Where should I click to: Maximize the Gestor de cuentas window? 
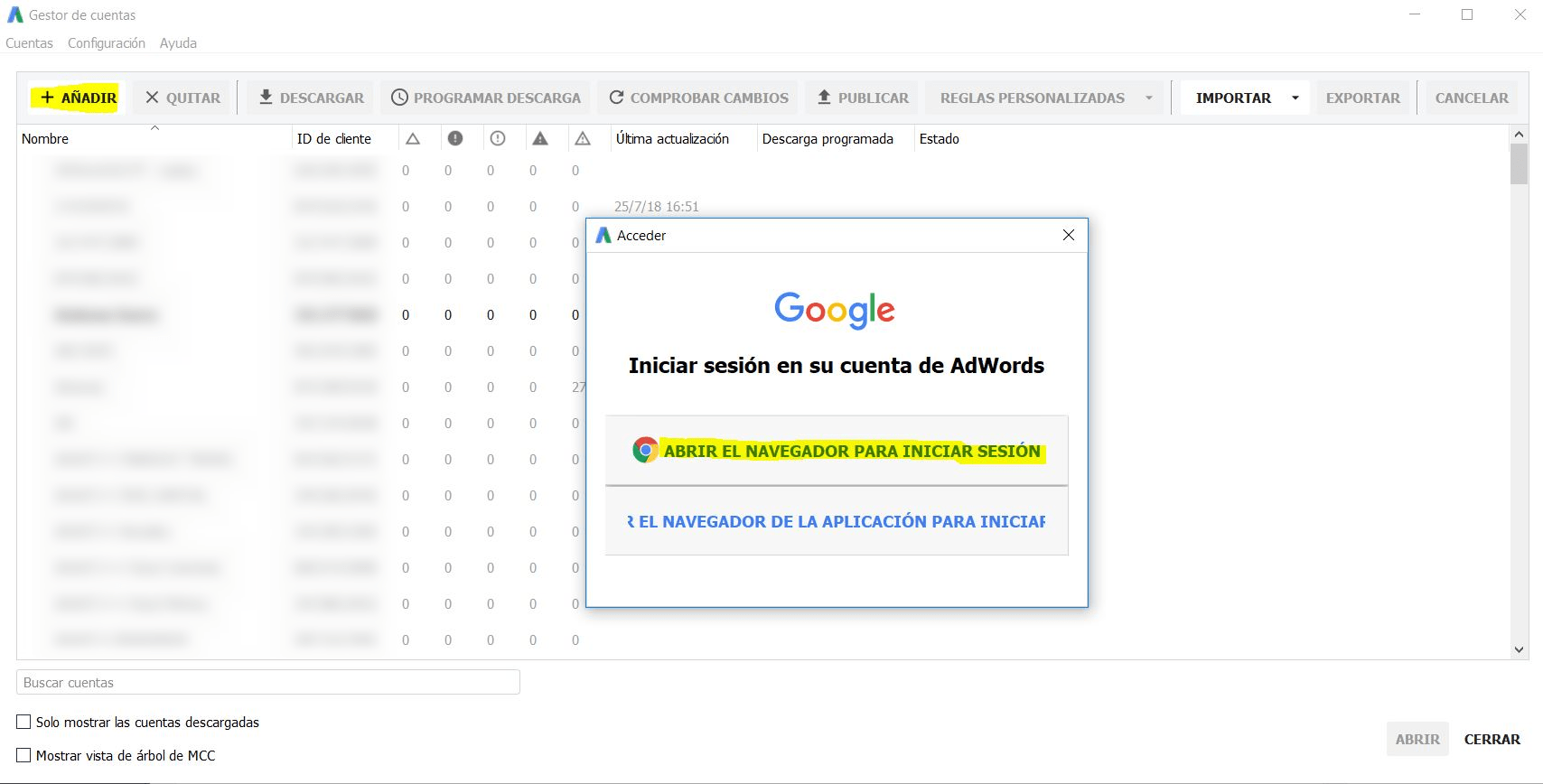pos(1467,14)
